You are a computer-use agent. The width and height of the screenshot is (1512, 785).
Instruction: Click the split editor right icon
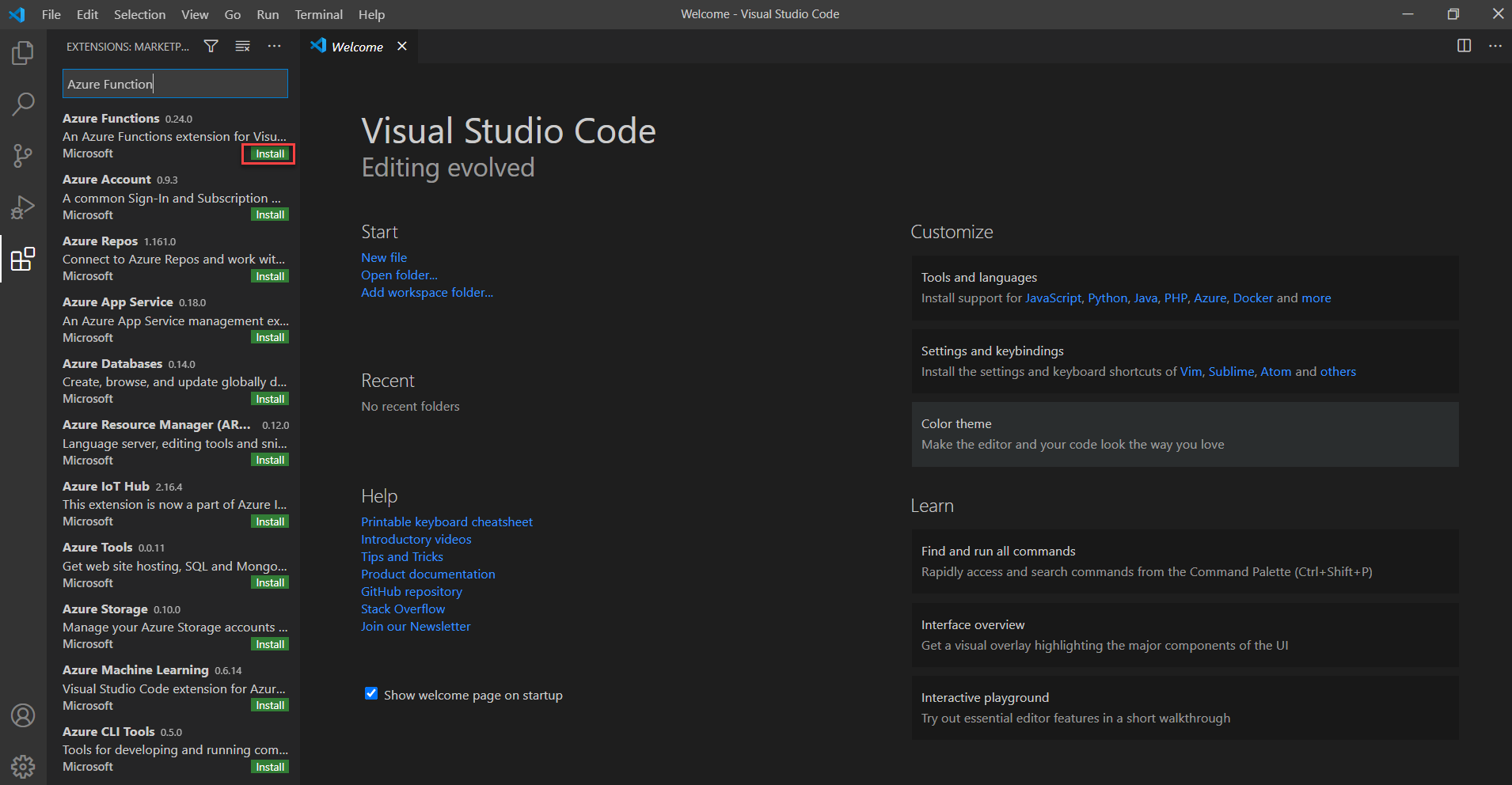pyautogui.click(x=1464, y=46)
